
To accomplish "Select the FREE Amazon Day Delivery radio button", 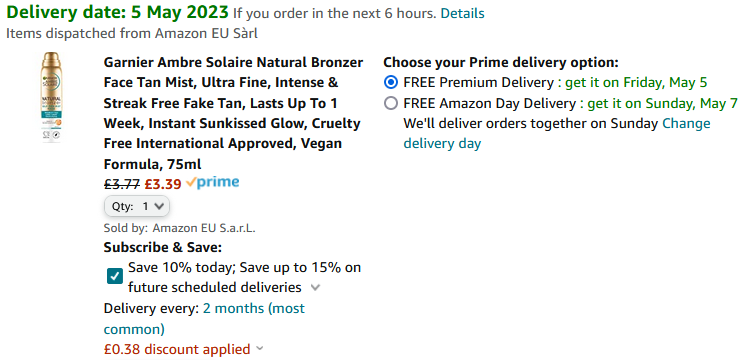I will point(391,103).
